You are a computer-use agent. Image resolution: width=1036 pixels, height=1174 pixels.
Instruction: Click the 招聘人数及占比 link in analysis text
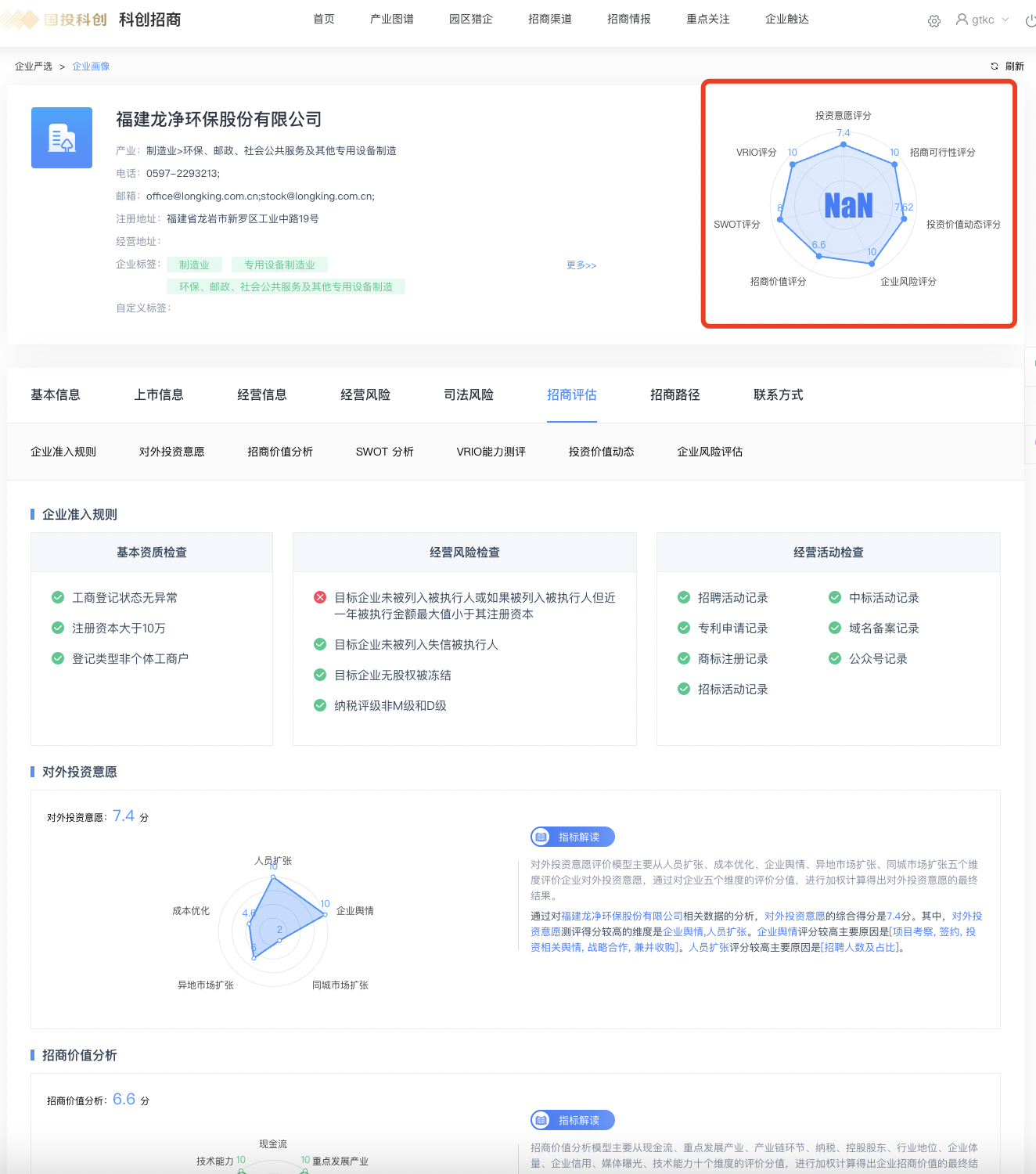pos(858,948)
